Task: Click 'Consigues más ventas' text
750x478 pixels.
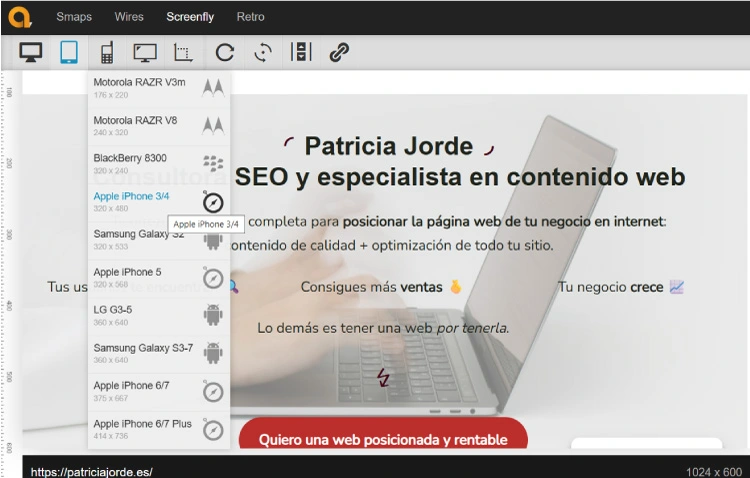Action: pos(371,287)
